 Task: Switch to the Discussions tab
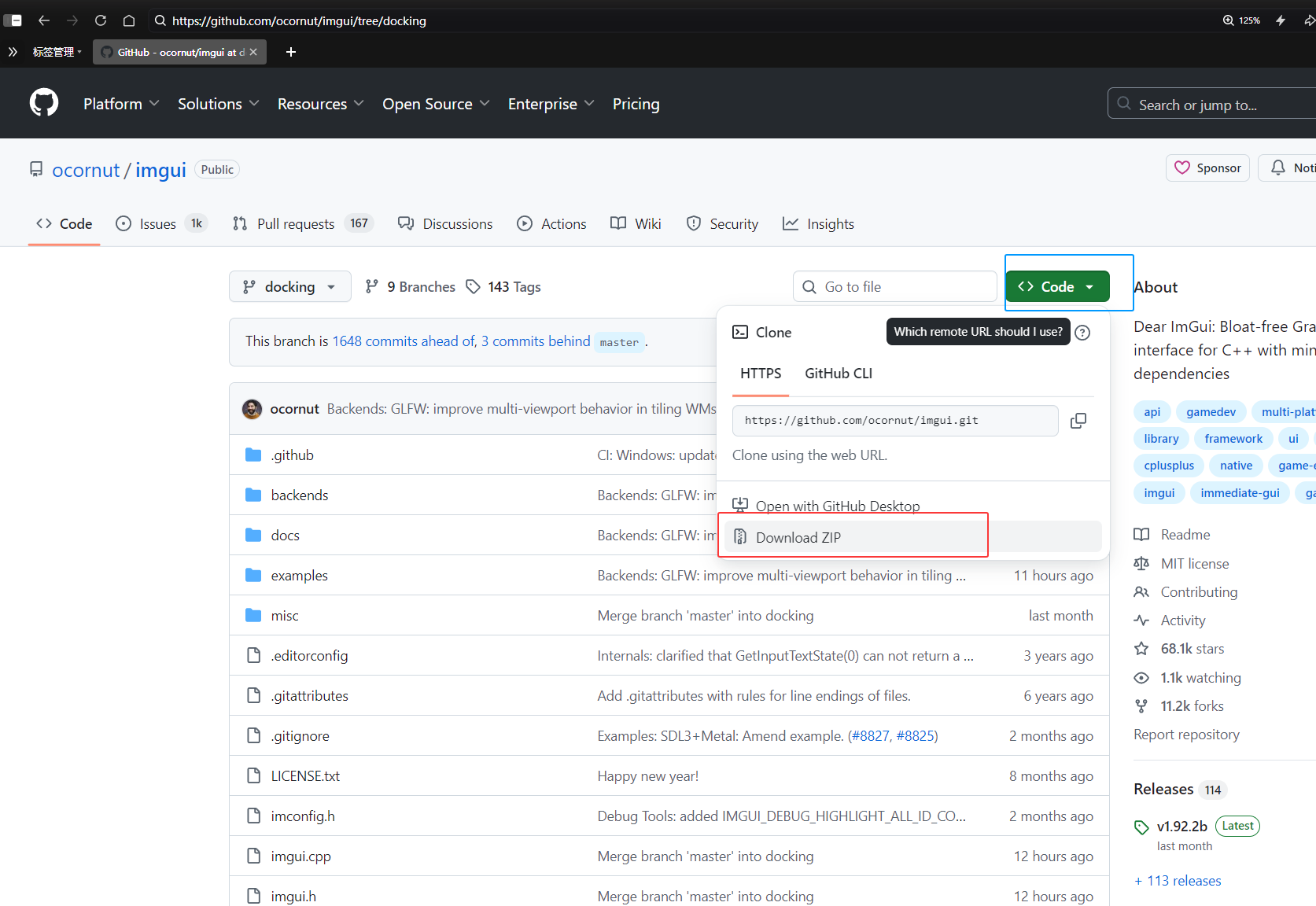coord(445,224)
